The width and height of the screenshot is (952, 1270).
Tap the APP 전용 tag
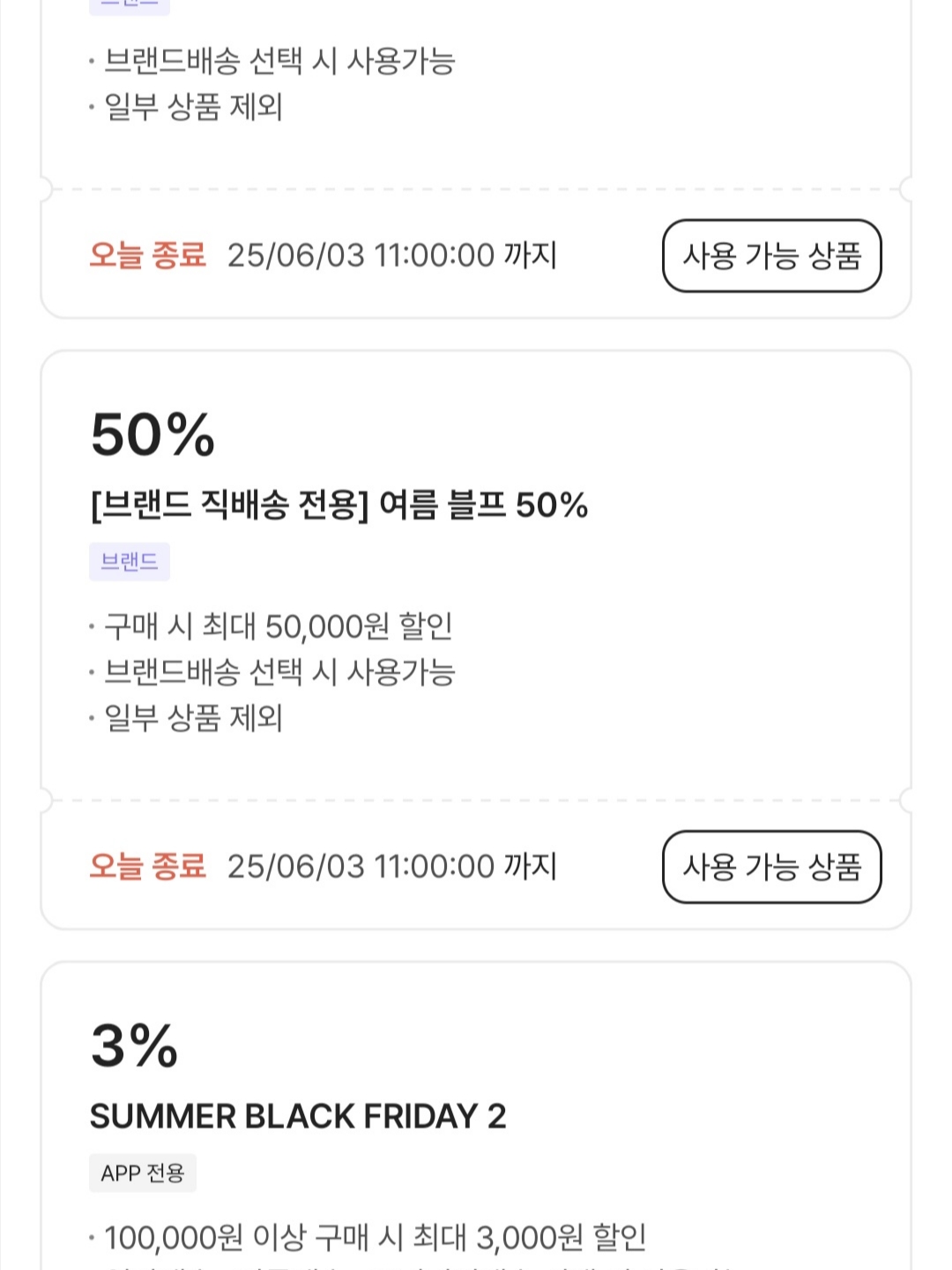tap(143, 1173)
